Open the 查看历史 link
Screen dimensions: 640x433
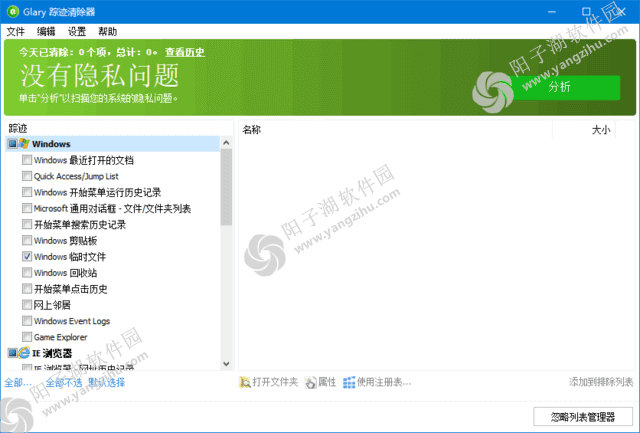[185, 52]
